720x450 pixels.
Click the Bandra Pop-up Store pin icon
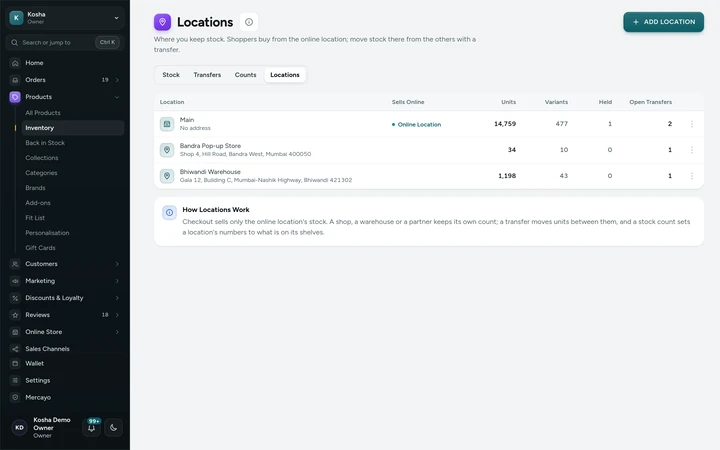(167, 150)
